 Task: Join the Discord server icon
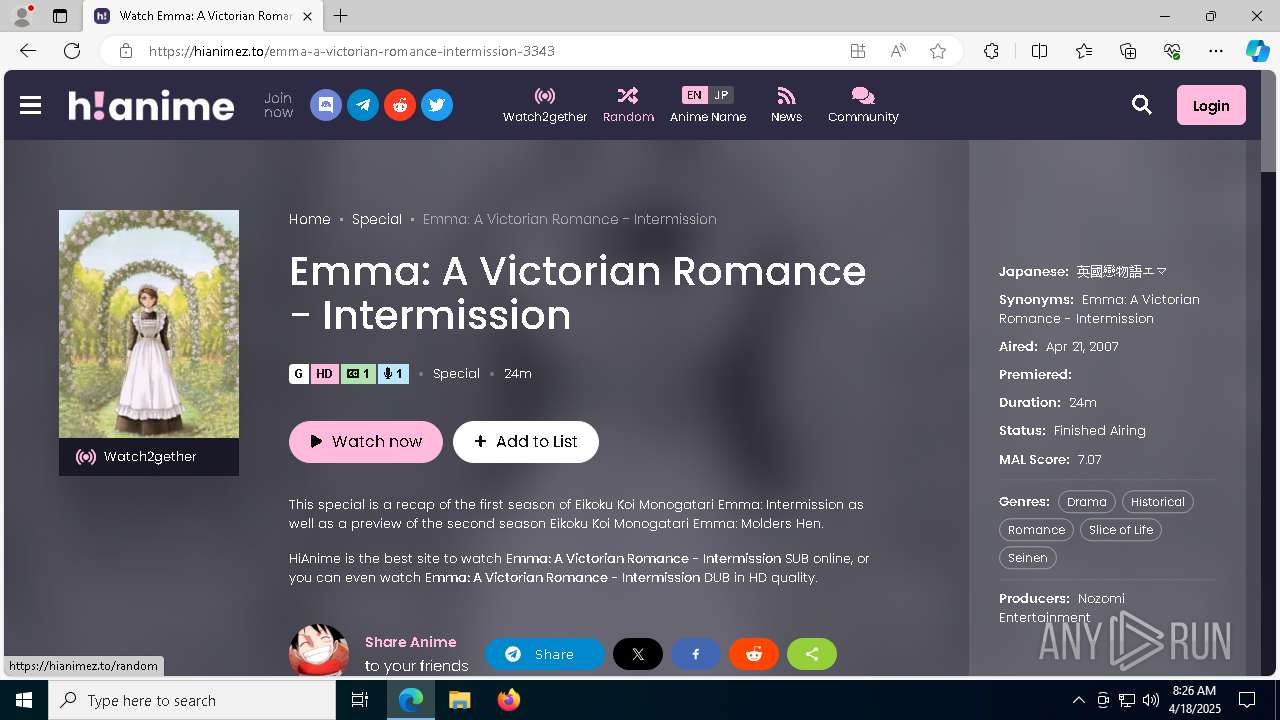click(326, 105)
